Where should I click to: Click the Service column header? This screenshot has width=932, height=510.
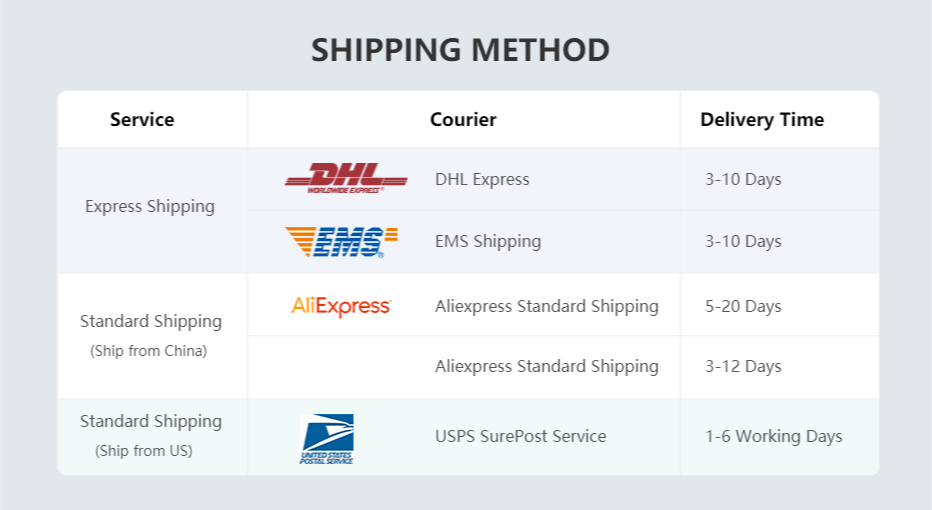pyautogui.click(x=142, y=120)
